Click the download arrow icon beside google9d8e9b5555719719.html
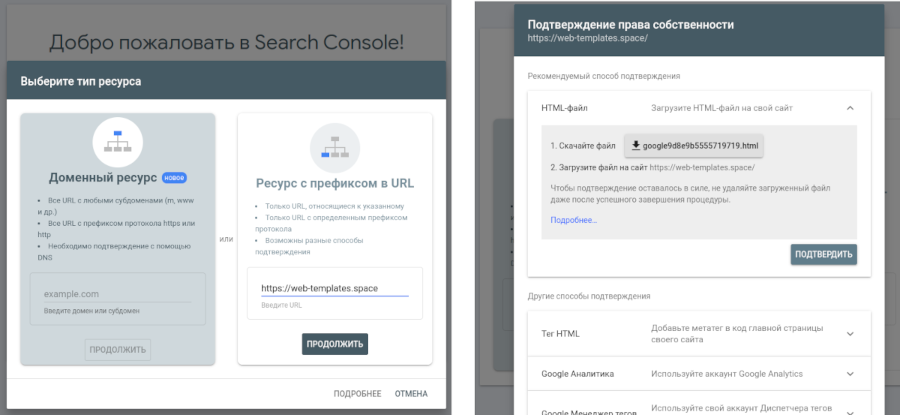The height and width of the screenshot is (415, 900). pyautogui.click(x=634, y=146)
